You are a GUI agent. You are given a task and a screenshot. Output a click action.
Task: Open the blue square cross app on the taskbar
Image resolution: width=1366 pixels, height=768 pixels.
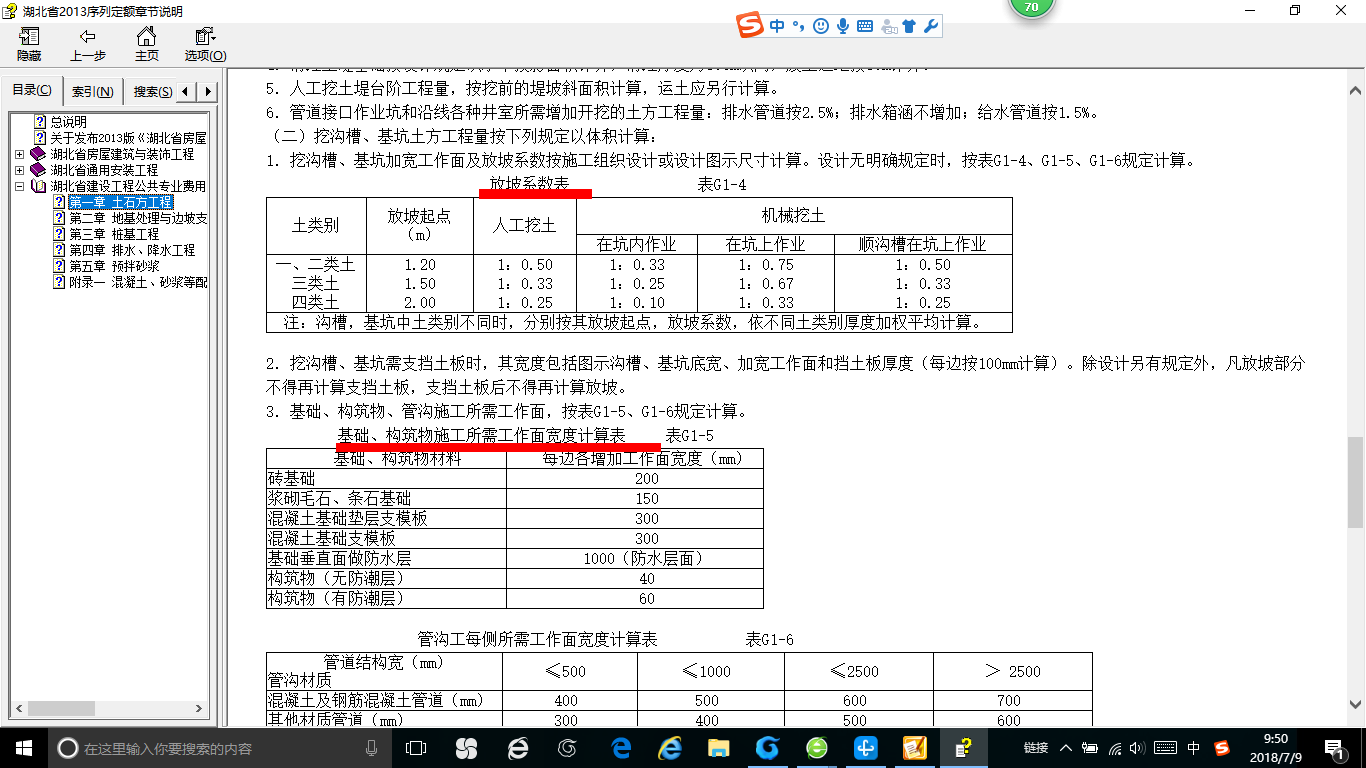tap(865, 747)
